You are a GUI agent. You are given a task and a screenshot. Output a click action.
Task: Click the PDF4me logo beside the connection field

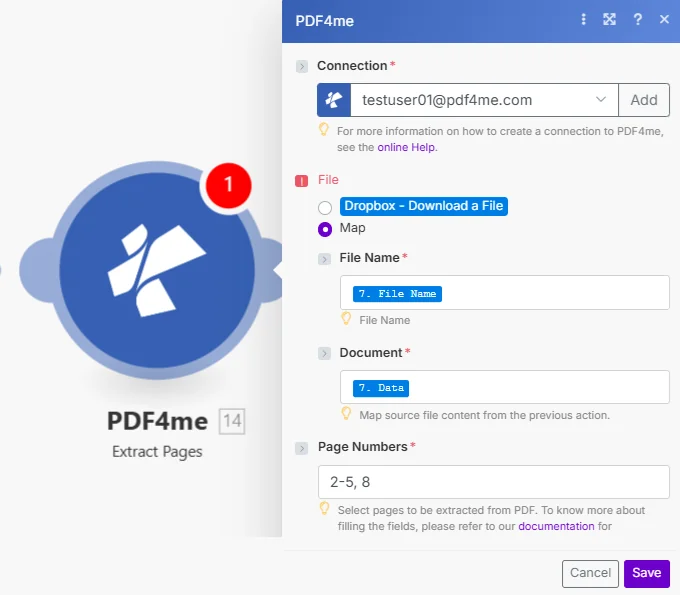[334, 100]
